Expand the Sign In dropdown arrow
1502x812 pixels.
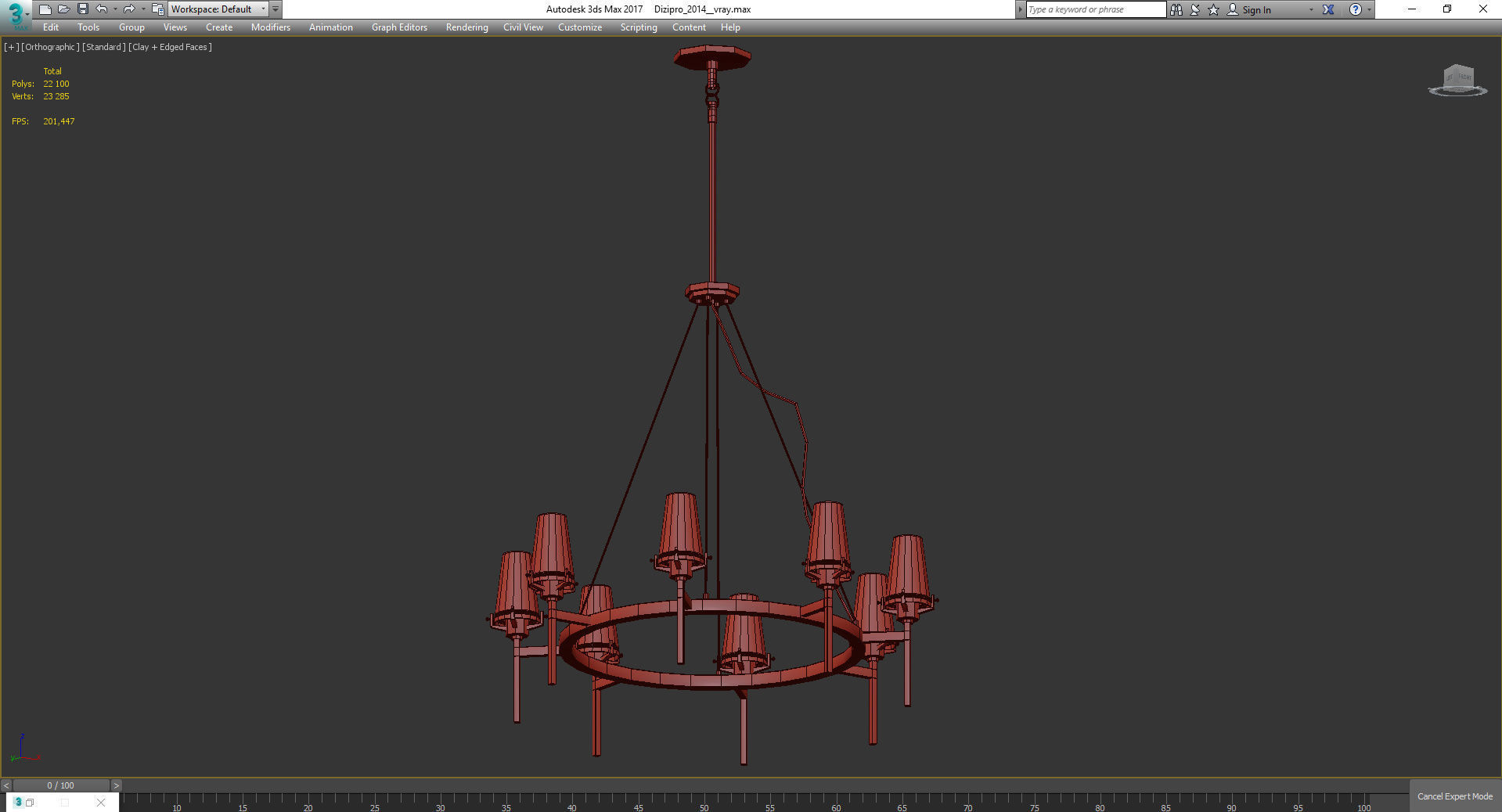click(1311, 9)
